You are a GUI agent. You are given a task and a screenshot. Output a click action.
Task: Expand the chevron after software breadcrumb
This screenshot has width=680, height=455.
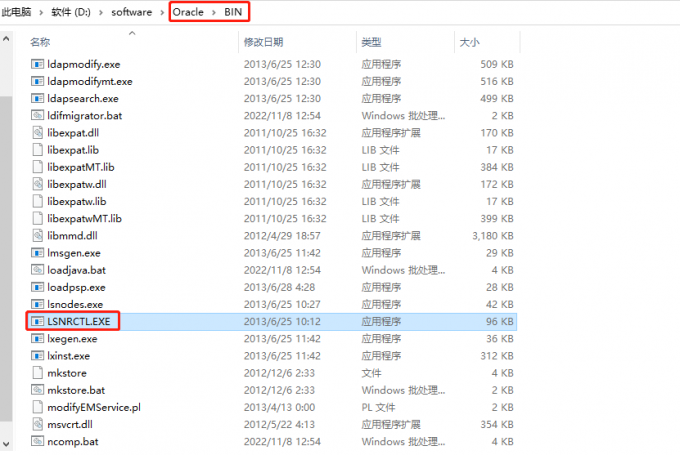tap(162, 13)
